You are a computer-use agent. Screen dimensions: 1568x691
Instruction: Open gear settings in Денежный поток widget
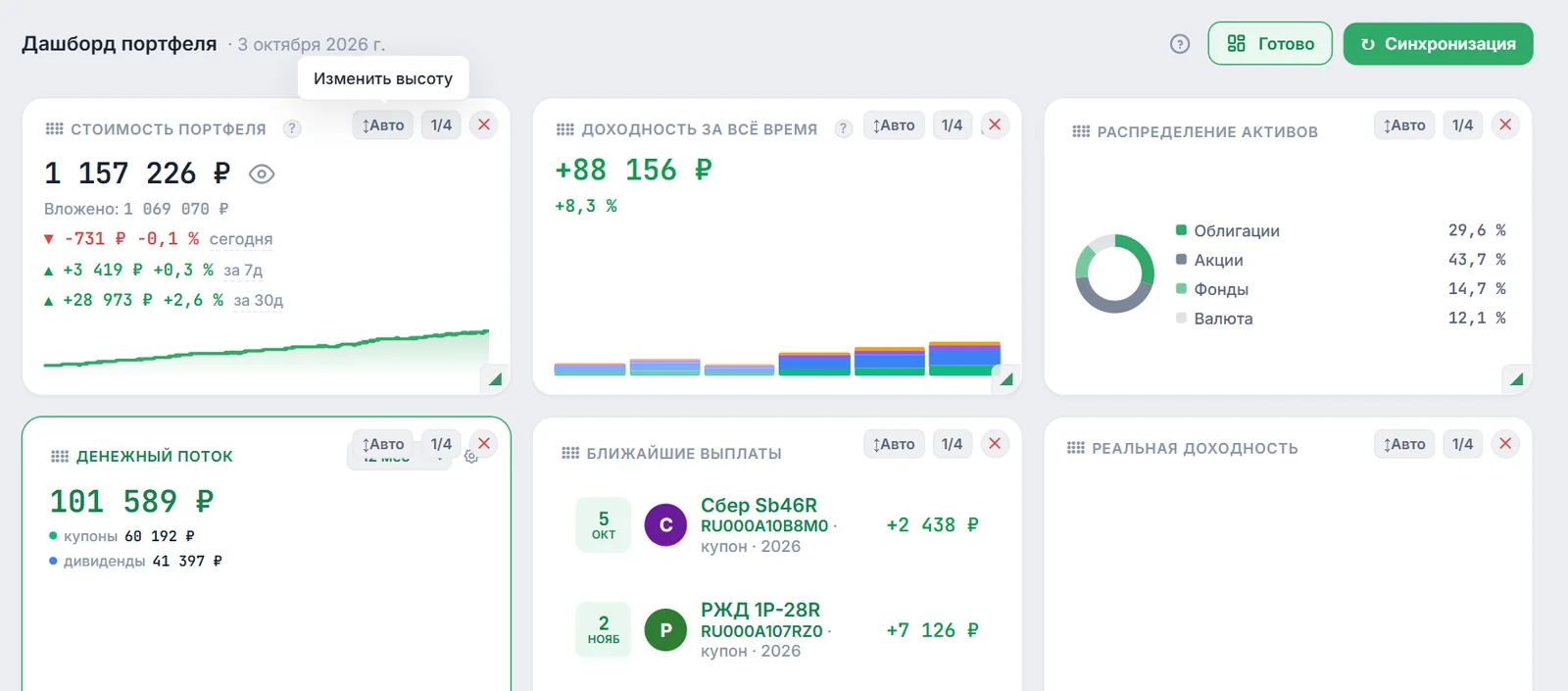[x=471, y=457]
